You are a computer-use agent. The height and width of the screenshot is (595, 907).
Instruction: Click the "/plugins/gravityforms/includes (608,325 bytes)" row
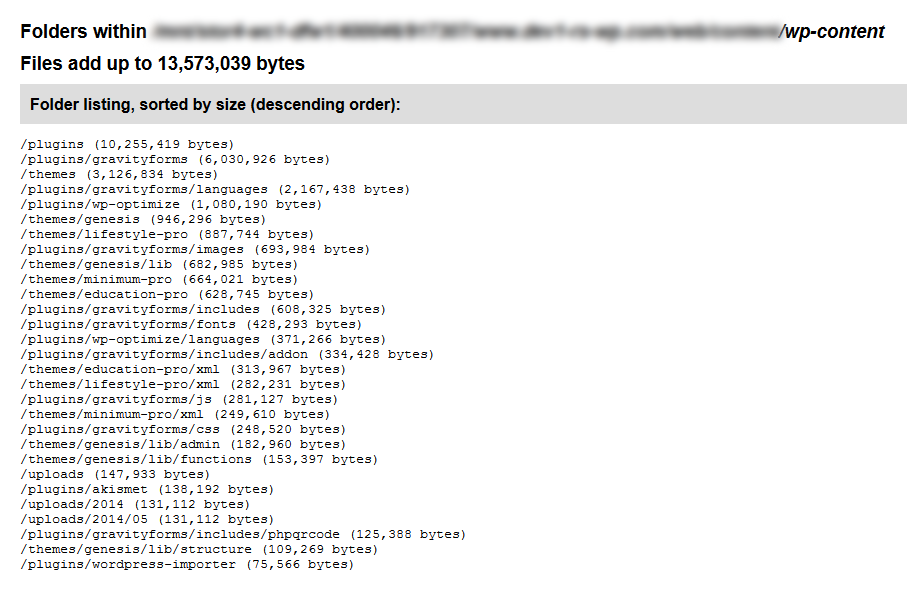point(203,309)
